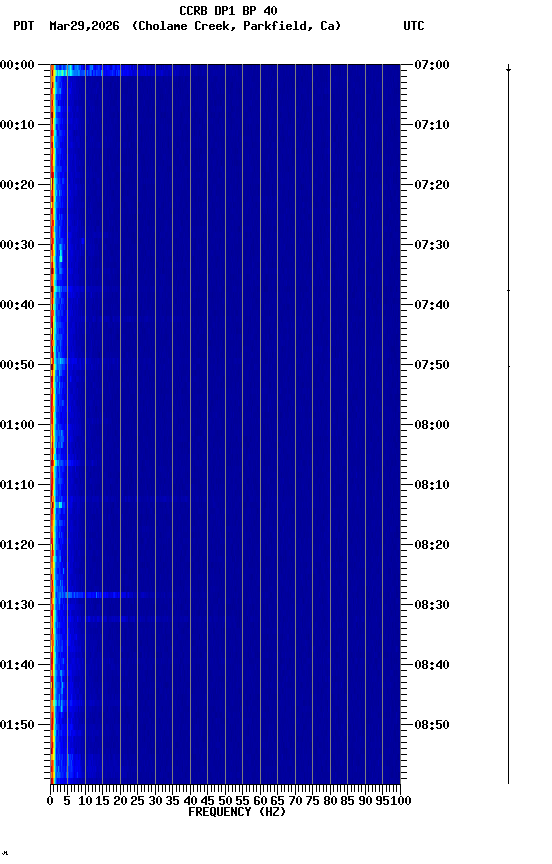This screenshot has width=552, height=864.
Task: Click the '01:20' PDT time label
Action: point(17,546)
